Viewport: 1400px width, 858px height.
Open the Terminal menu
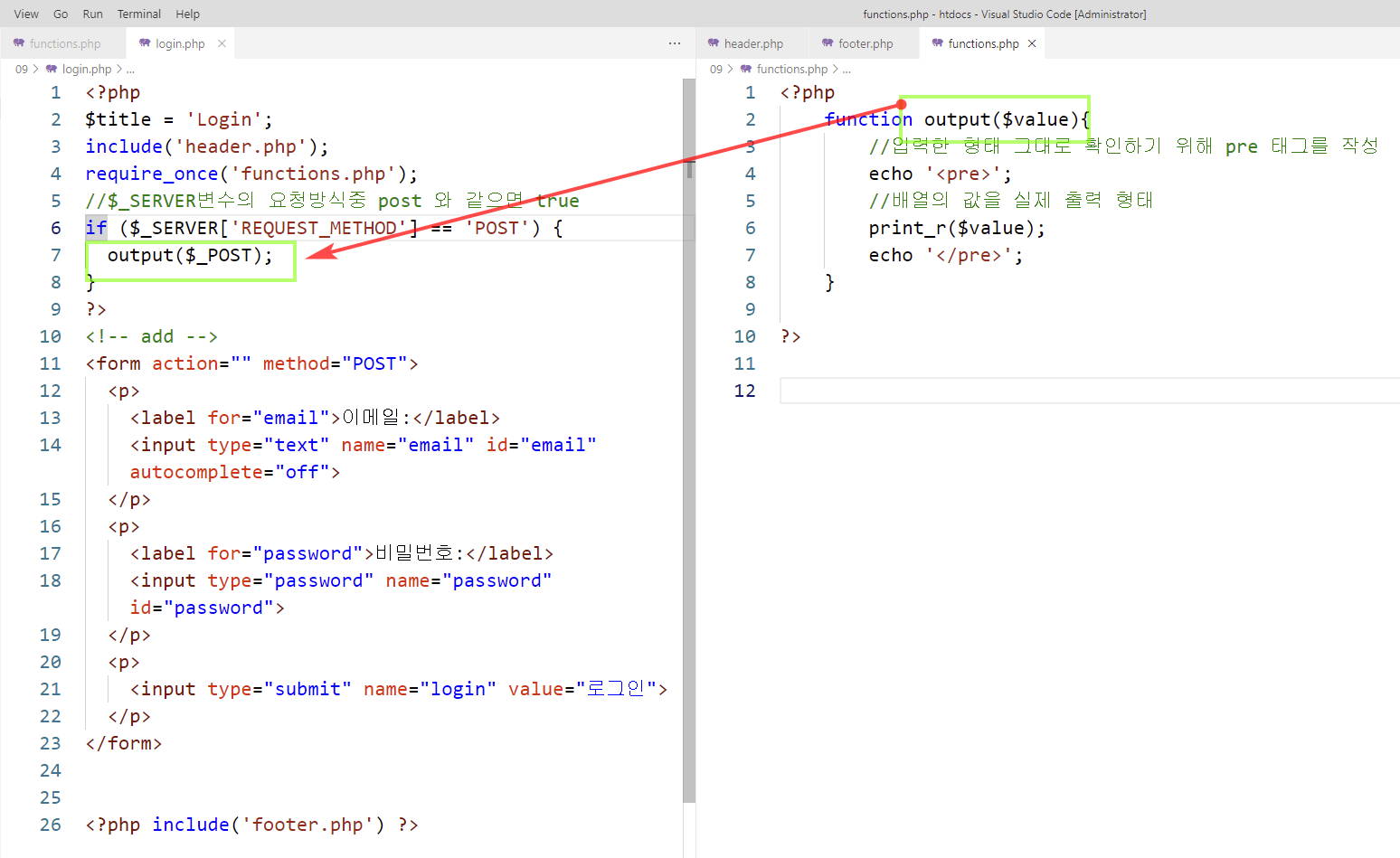click(139, 14)
